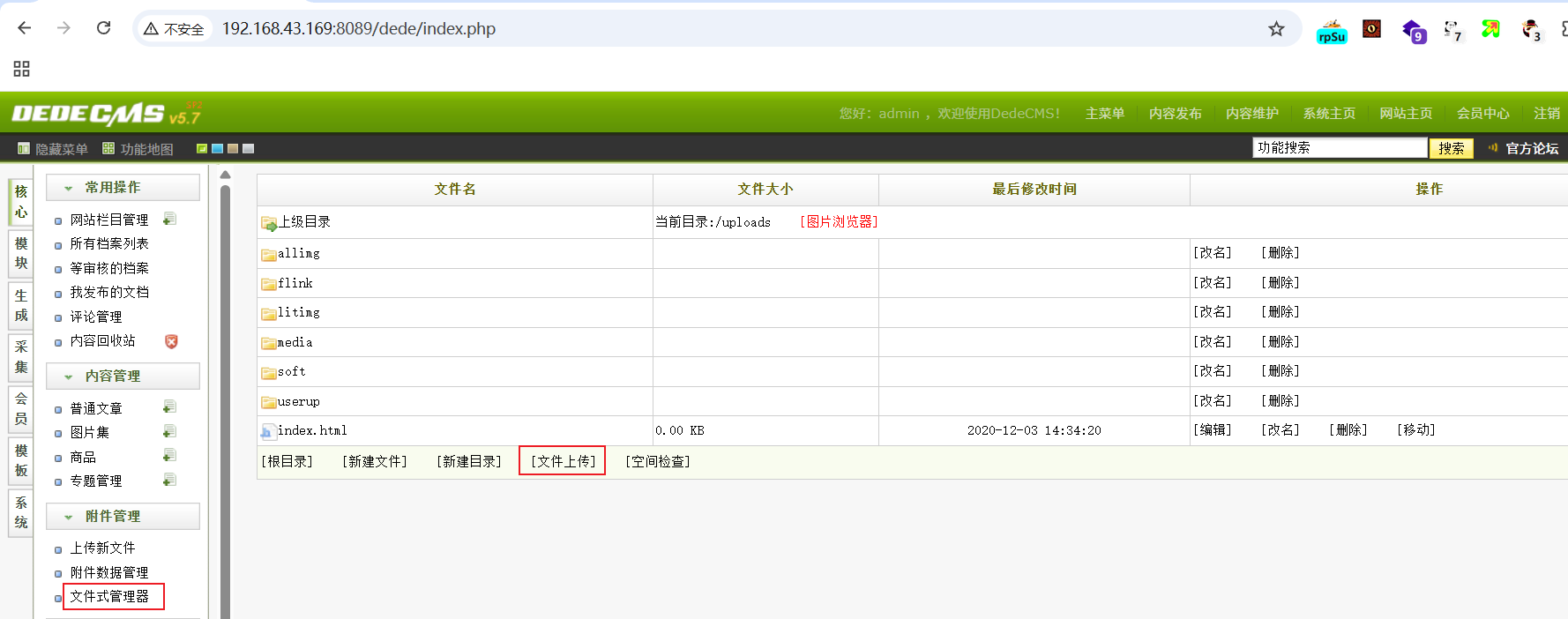Reload the page in the browser
The width and height of the screenshot is (1568, 619).
(103, 28)
